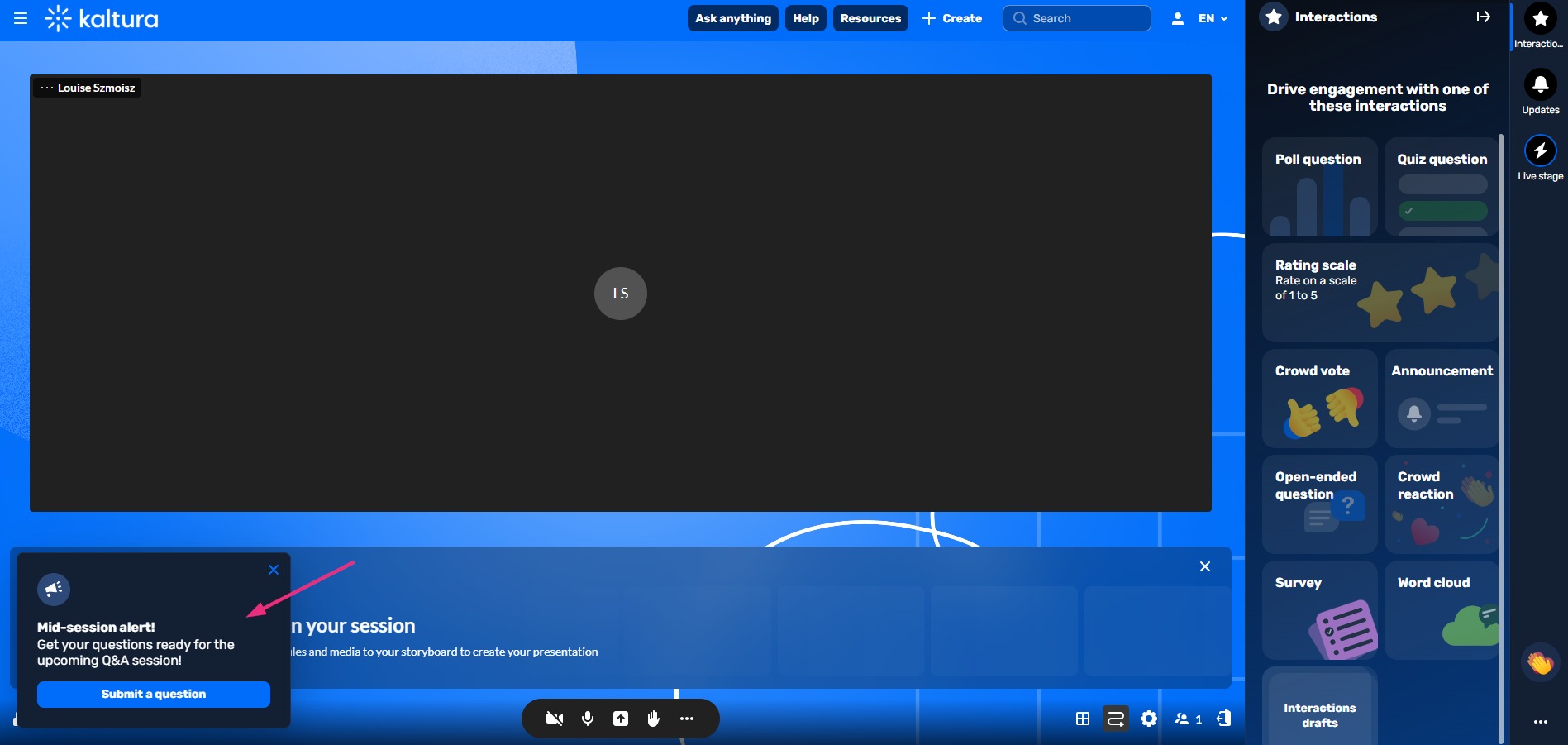
Task: Click the Search input field
Action: tap(1077, 18)
